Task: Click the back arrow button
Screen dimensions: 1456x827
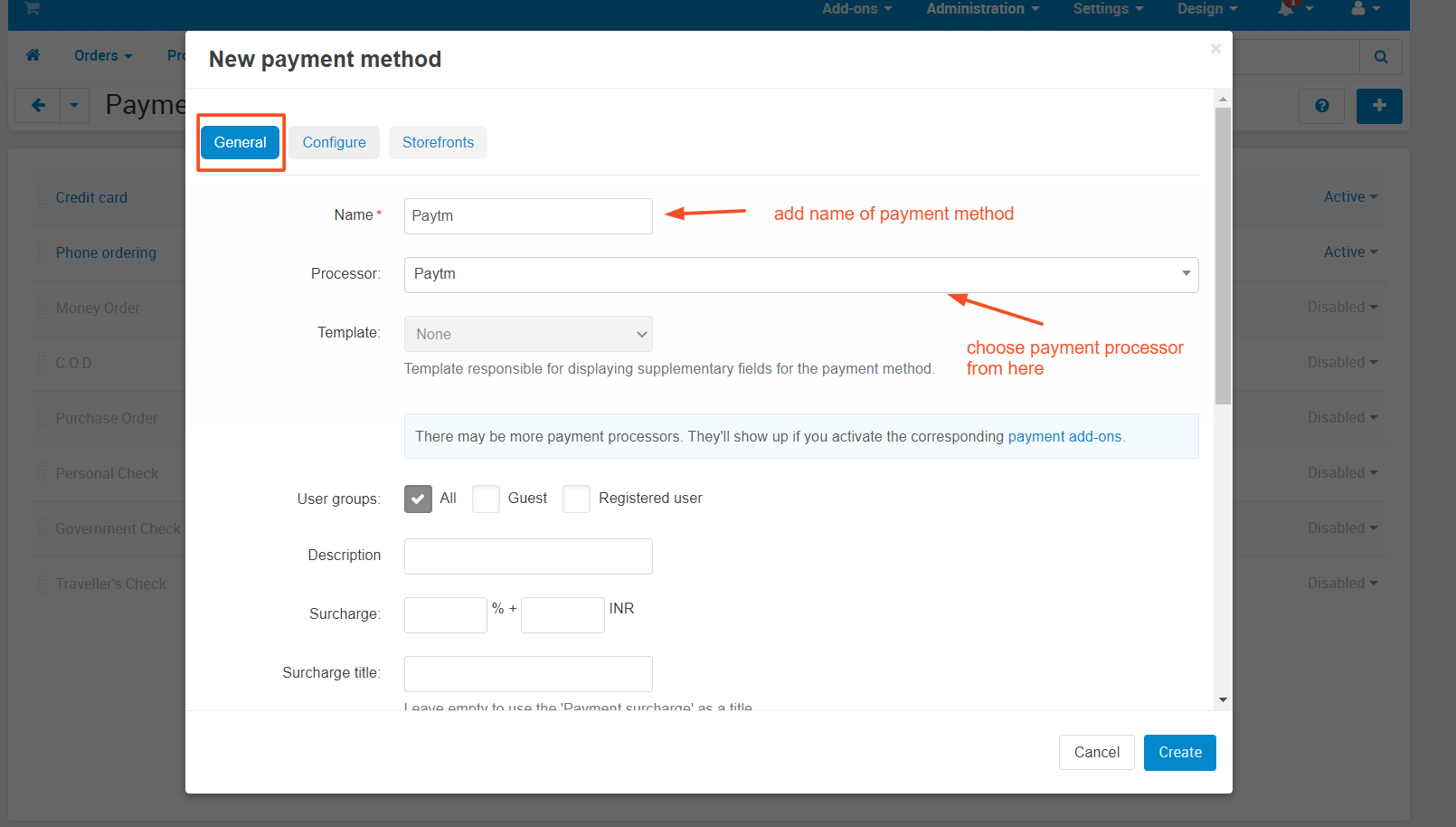Action: (x=38, y=106)
